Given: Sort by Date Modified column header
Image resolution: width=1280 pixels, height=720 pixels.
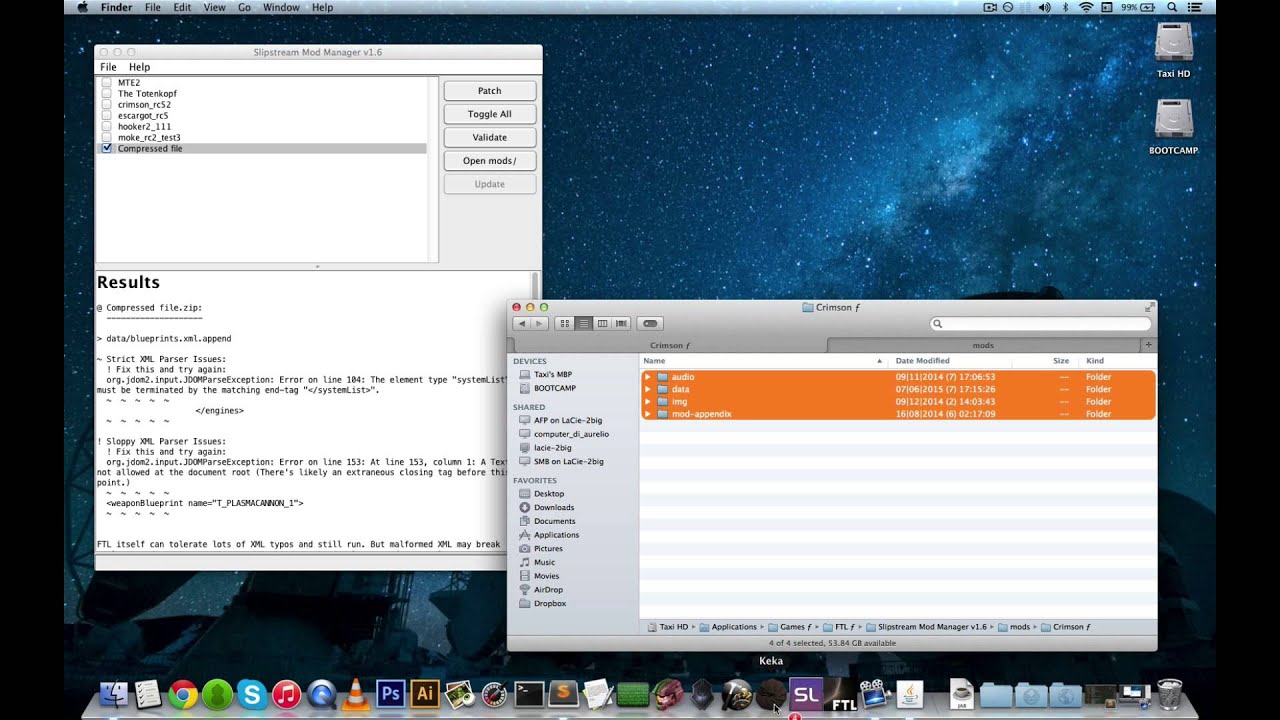Looking at the screenshot, I should pyautogui.click(x=950, y=361).
